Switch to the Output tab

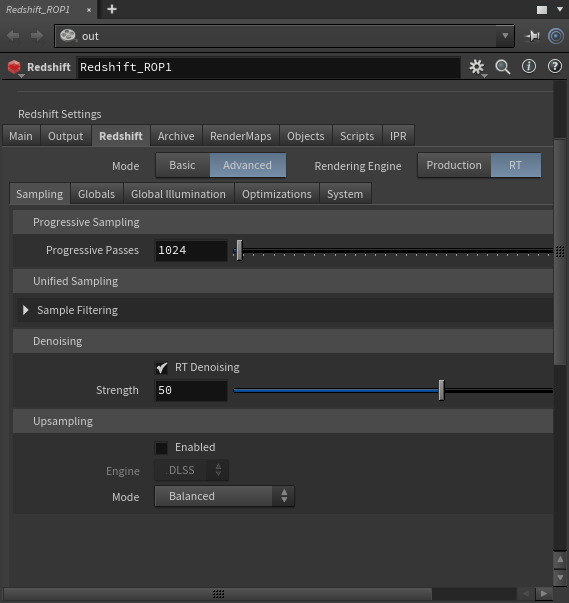[65, 136]
